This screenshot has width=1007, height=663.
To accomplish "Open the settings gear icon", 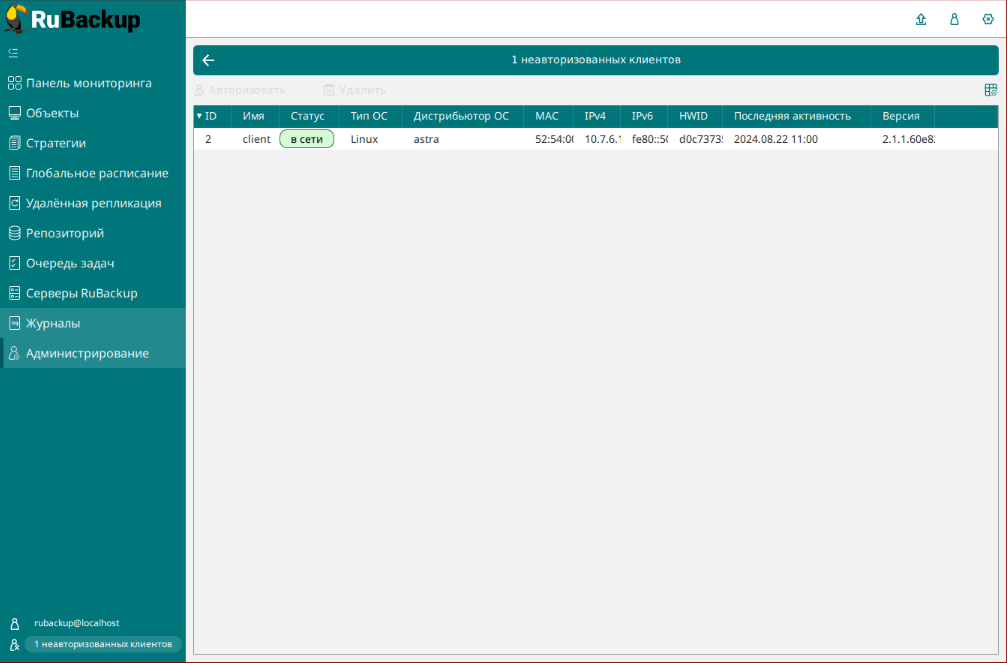I will [988, 19].
